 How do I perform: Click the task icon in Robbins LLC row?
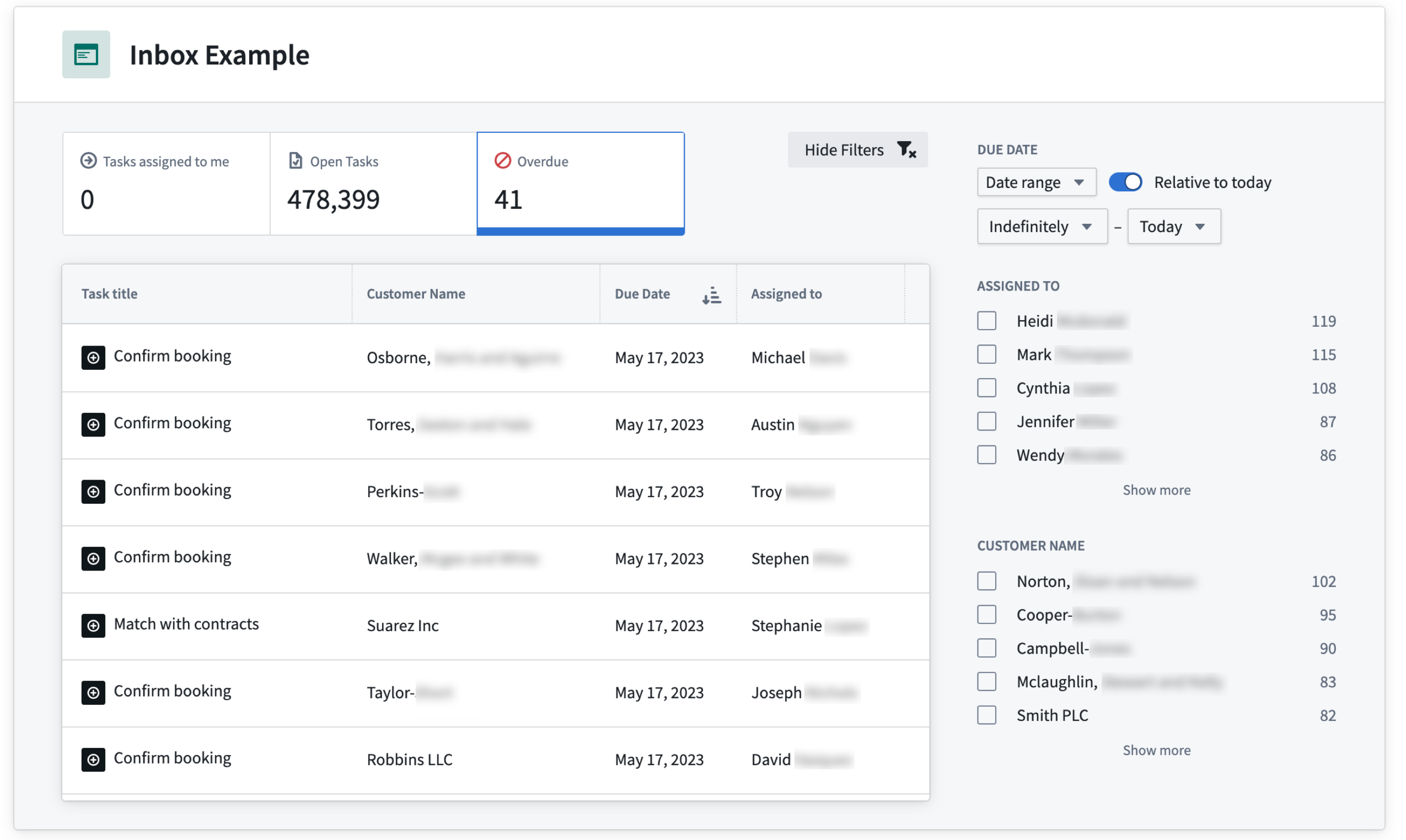93,759
